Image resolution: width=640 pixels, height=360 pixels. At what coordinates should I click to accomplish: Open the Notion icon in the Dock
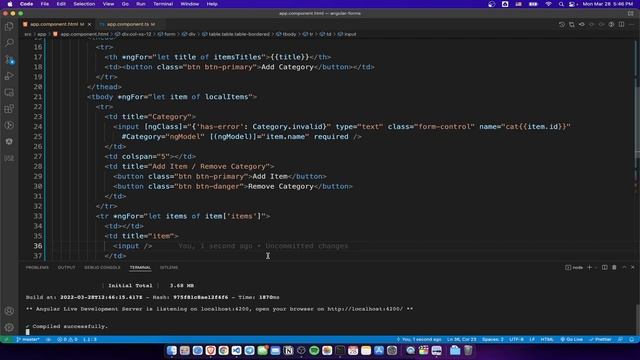288,350
